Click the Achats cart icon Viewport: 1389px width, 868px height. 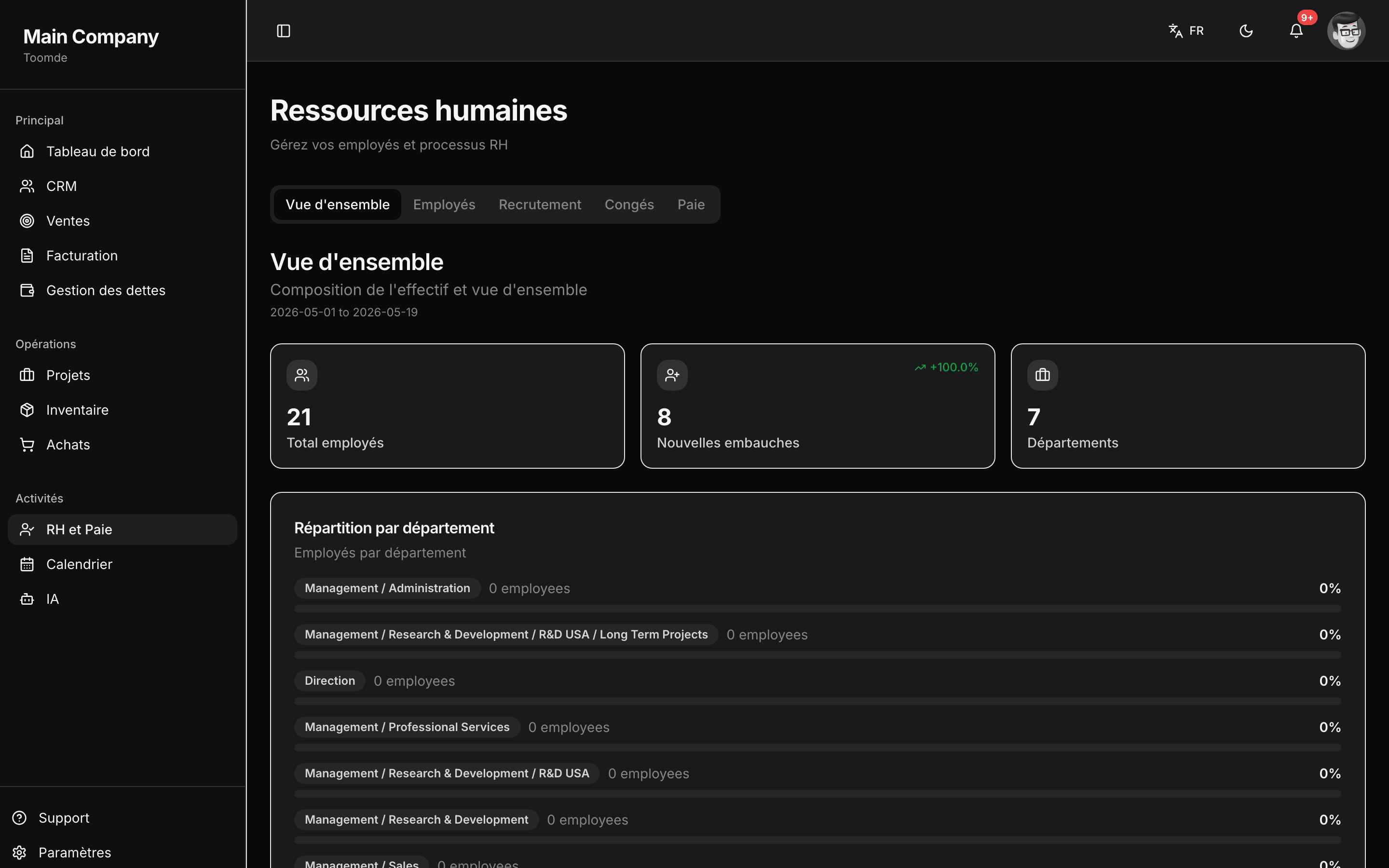(27, 444)
